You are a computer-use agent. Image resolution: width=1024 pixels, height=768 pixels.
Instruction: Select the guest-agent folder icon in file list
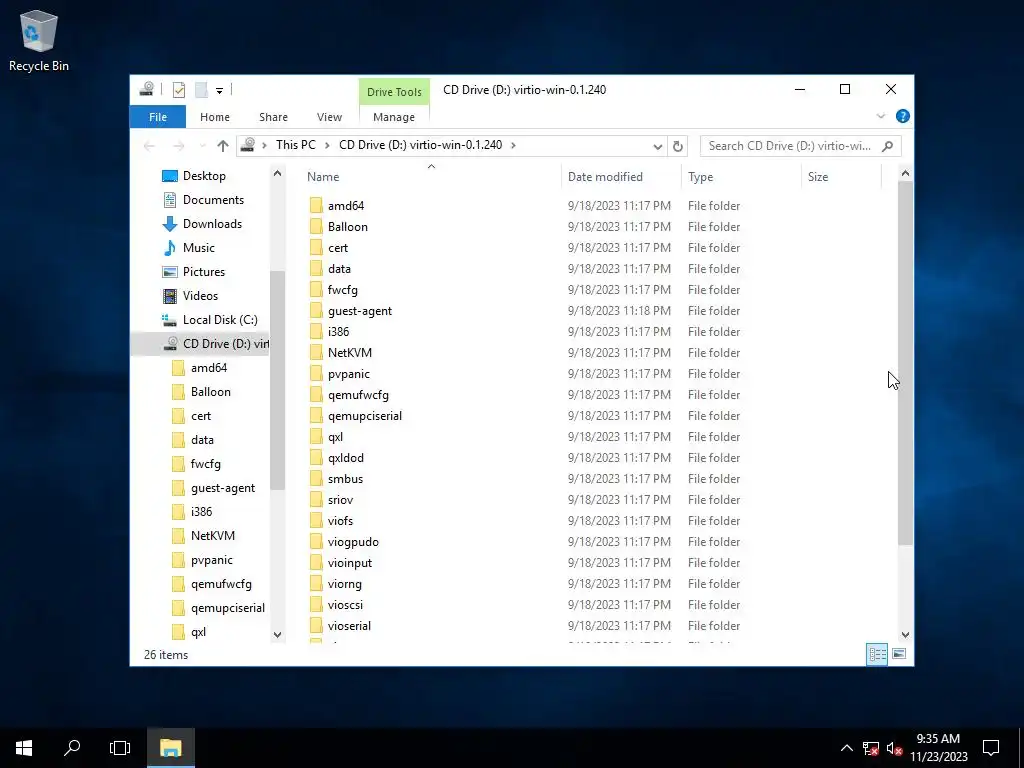click(316, 311)
